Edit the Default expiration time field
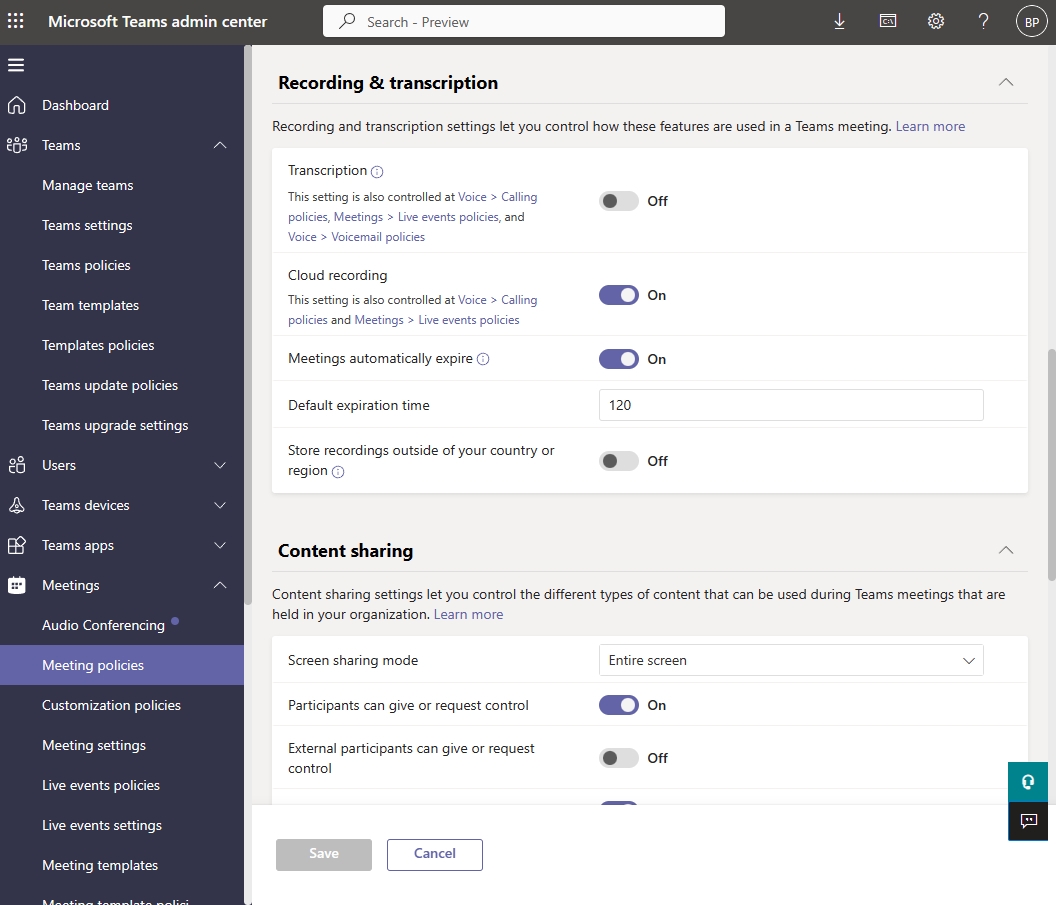This screenshot has height=905, width=1056. click(x=790, y=405)
